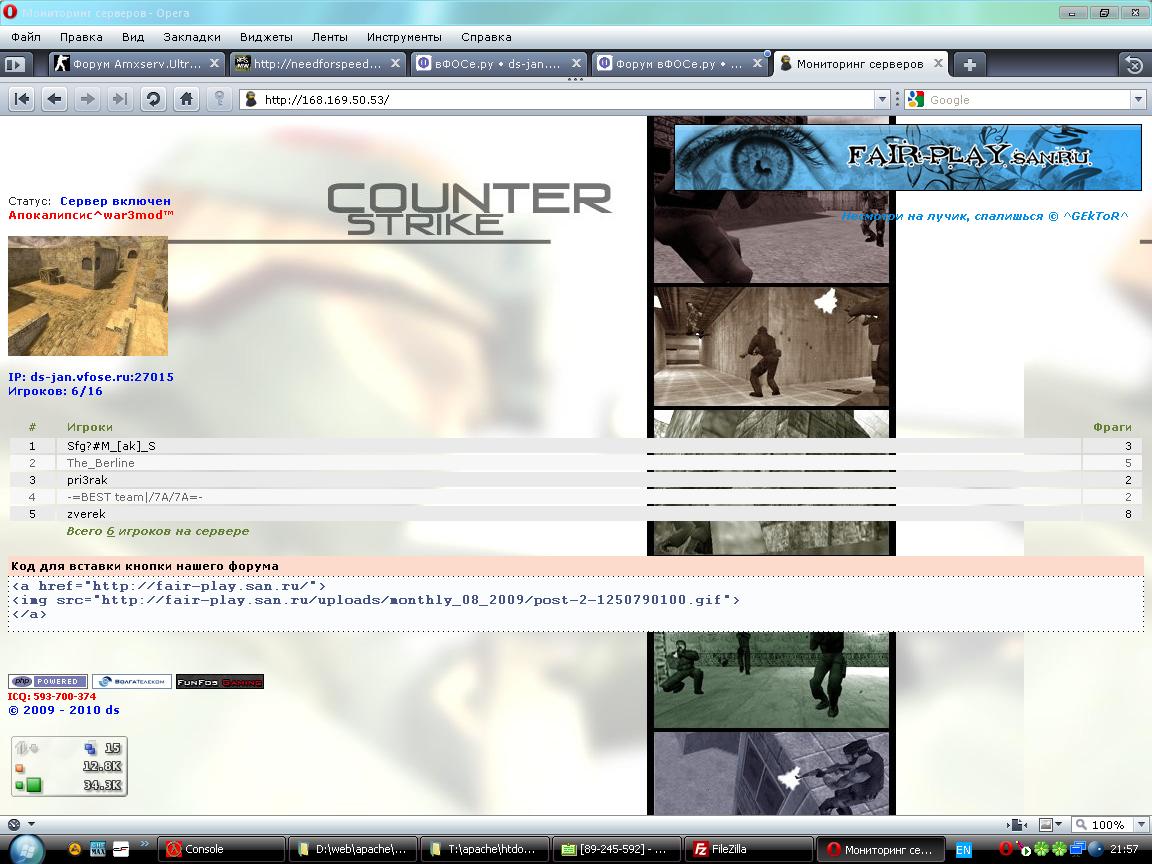The width and height of the screenshot is (1152, 864).
Task: Click the Back navigation arrow
Action: (54, 99)
